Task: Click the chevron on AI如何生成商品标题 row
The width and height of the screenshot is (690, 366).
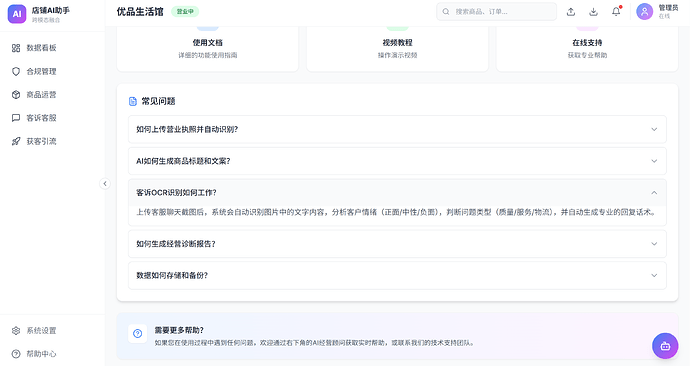Action: coord(654,161)
